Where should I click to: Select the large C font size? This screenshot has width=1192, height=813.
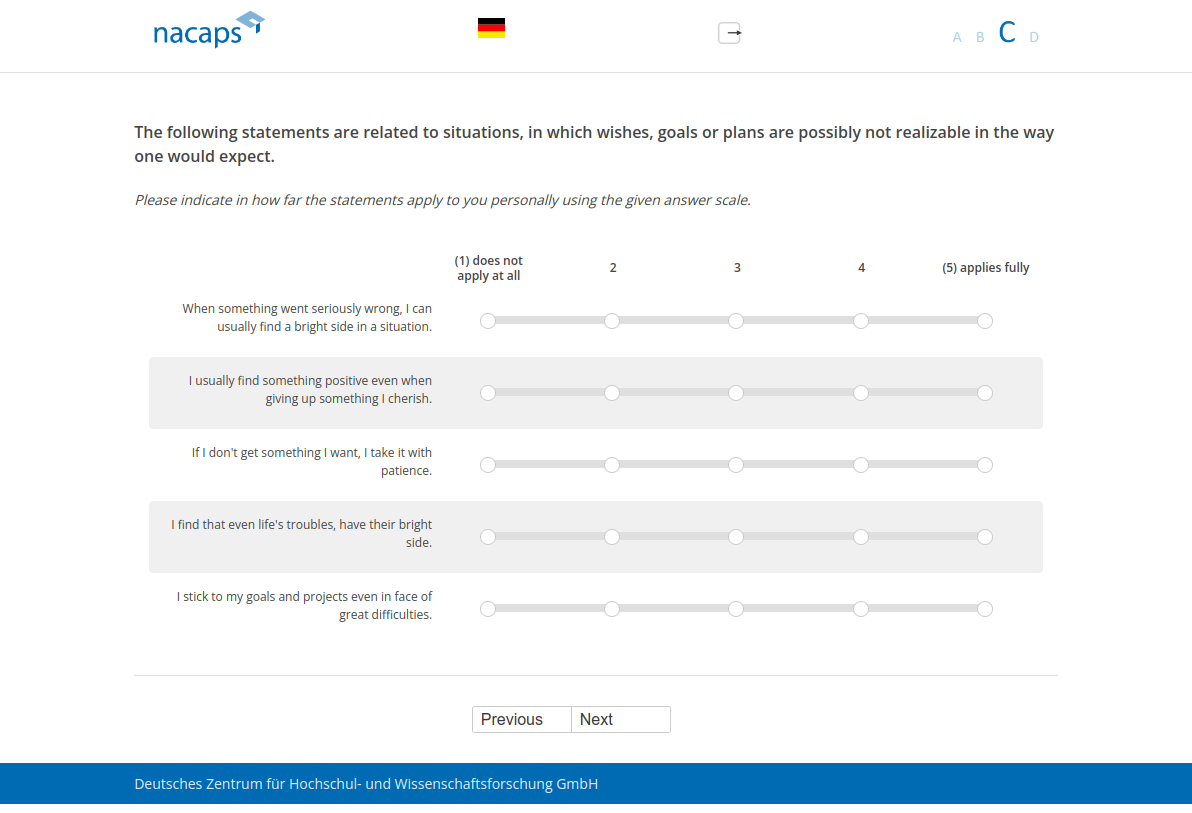pyautogui.click(x=1007, y=33)
